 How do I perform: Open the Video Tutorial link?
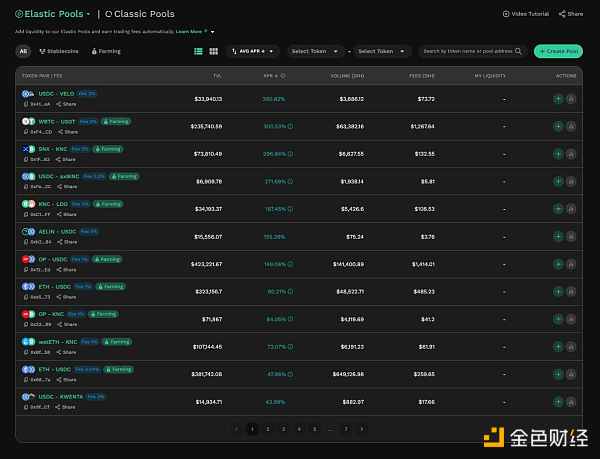526,14
